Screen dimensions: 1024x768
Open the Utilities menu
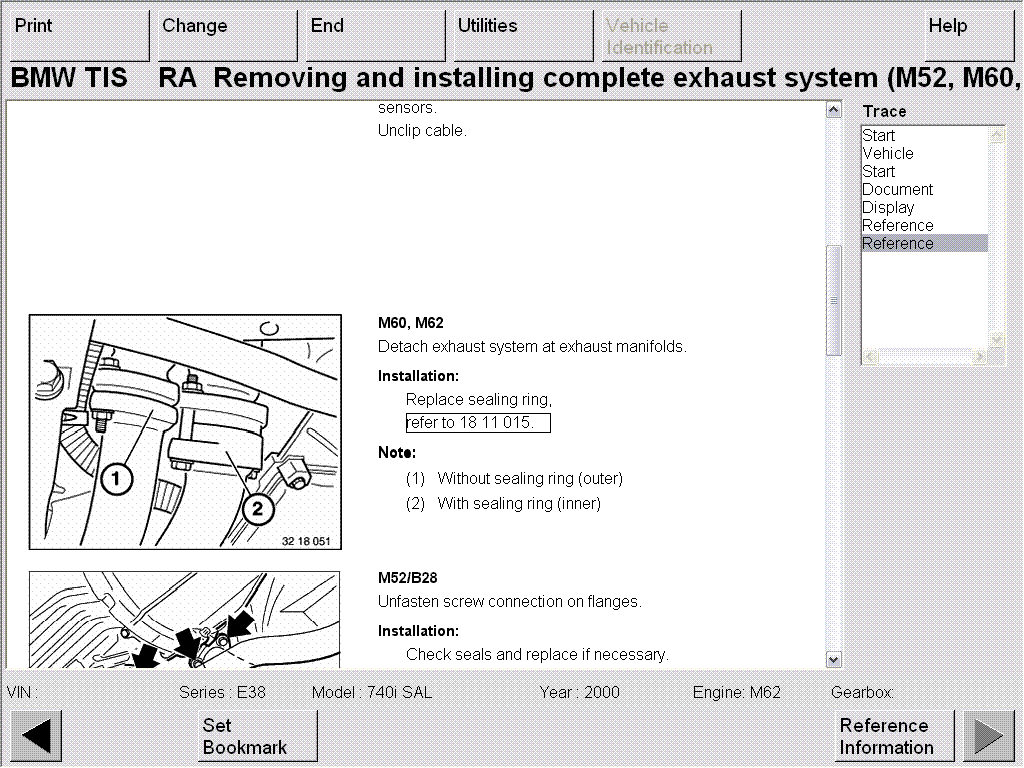pyautogui.click(x=523, y=36)
